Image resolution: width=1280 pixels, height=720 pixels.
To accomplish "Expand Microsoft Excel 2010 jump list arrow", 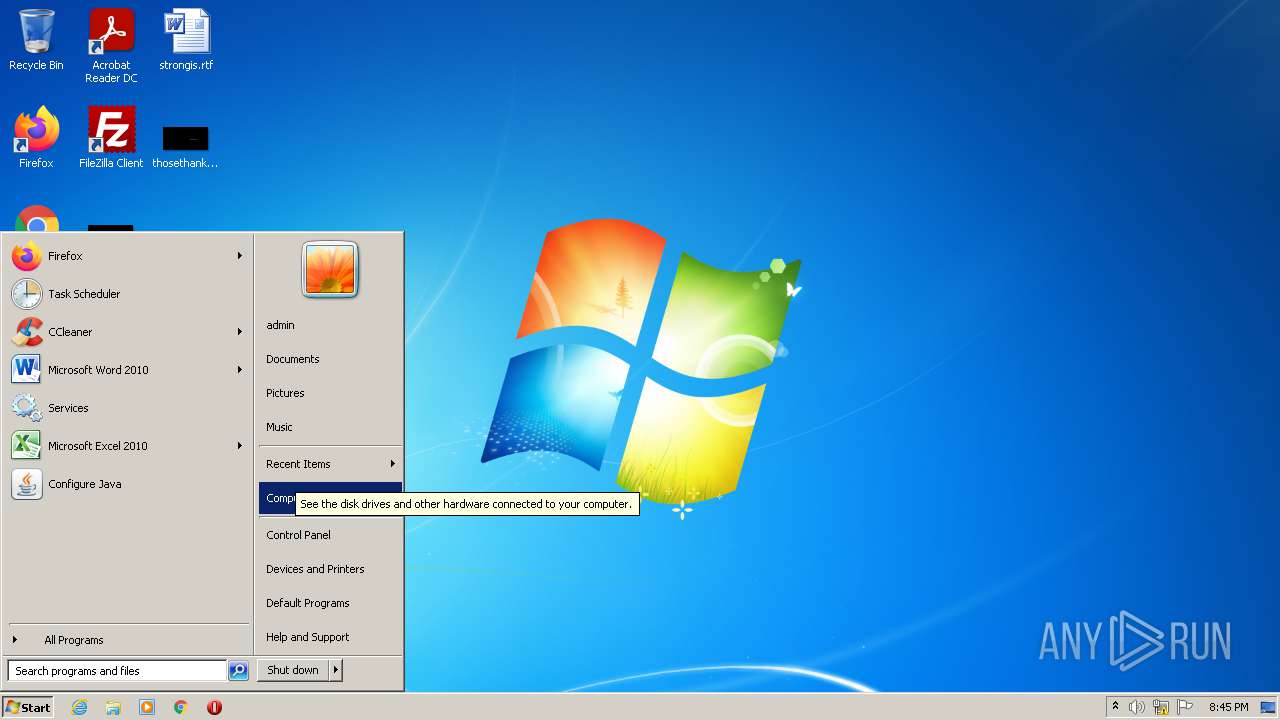I will (240, 446).
